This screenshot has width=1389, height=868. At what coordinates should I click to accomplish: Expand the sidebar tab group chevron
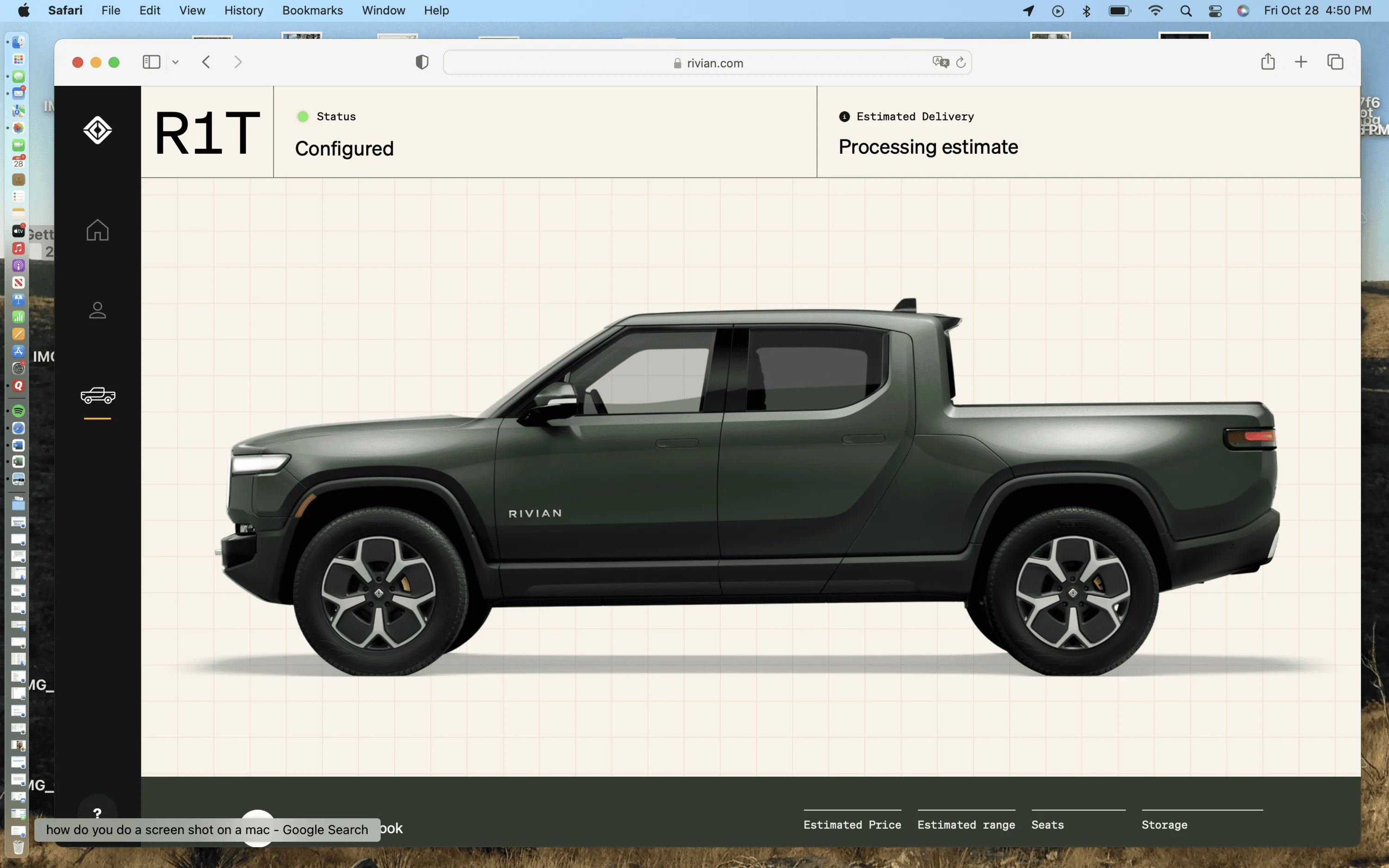point(175,62)
